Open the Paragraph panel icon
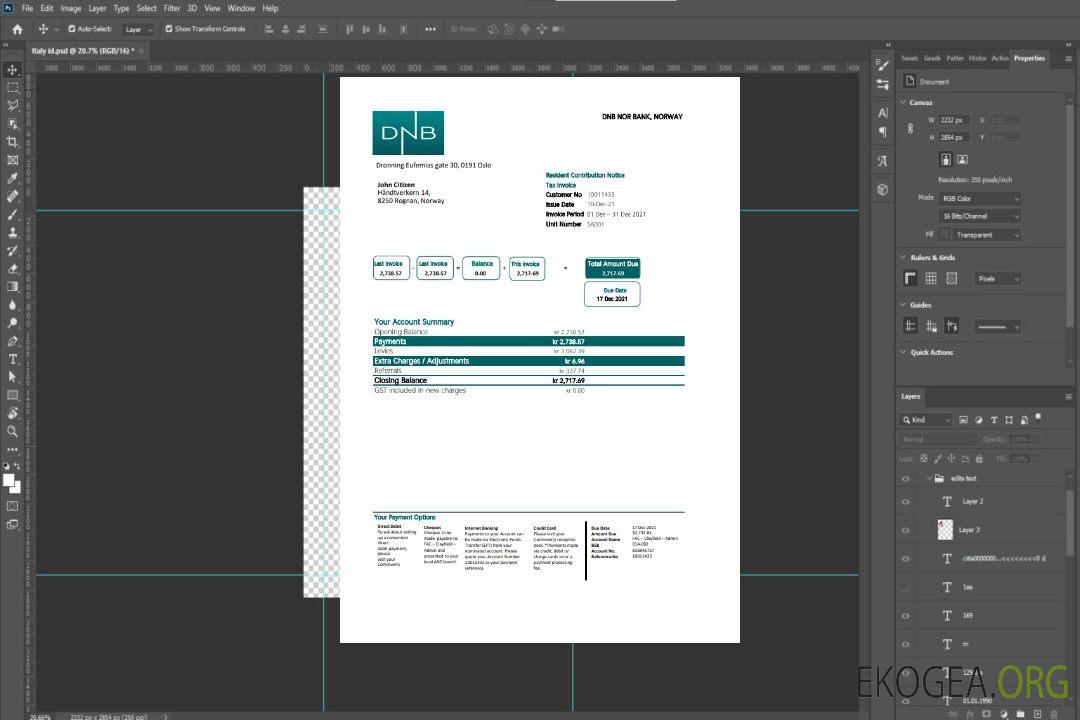 [882, 132]
